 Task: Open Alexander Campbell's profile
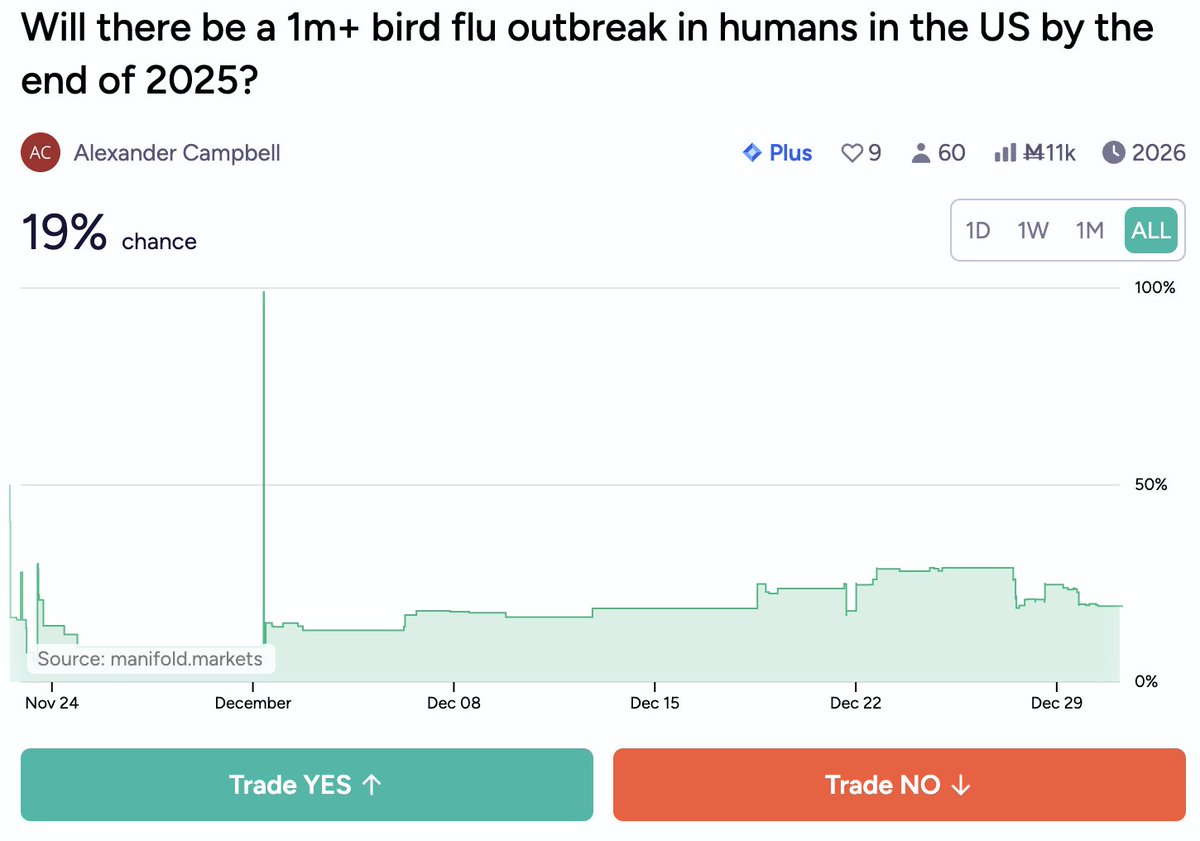177,153
